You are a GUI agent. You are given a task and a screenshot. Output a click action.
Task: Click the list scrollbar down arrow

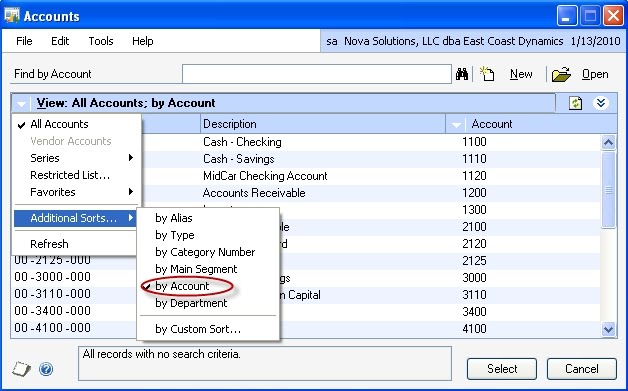(608, 329)
